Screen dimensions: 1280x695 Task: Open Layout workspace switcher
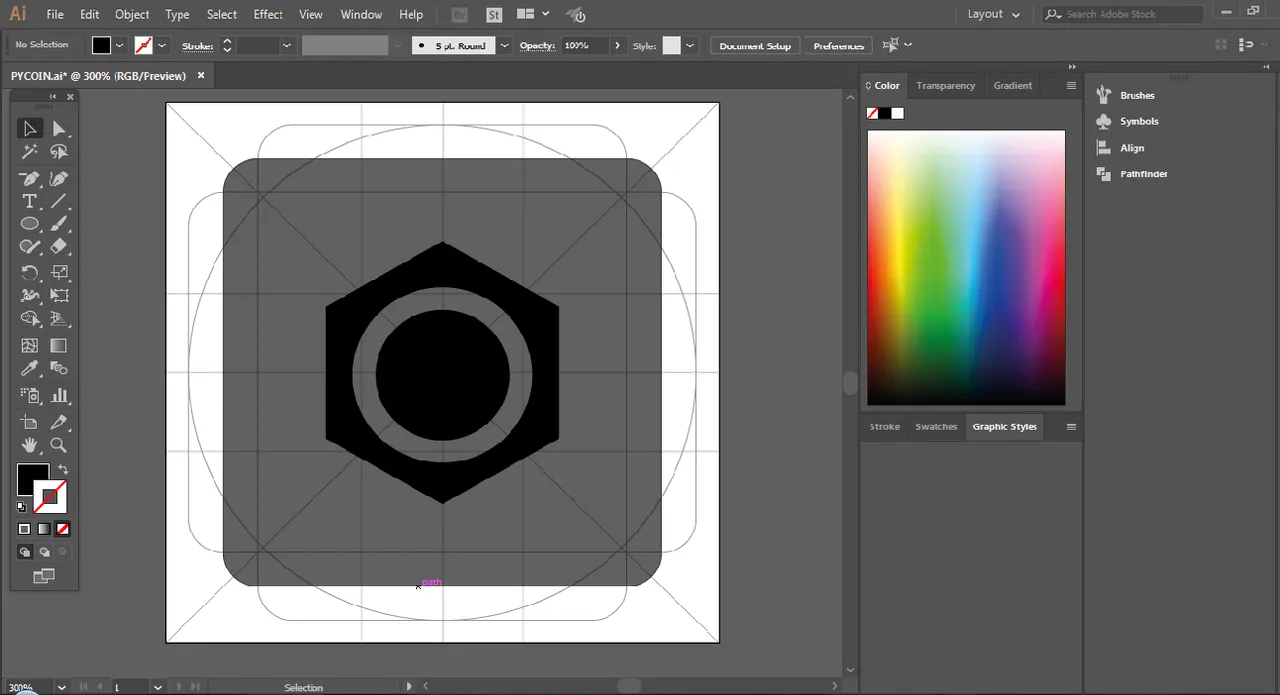[993, 14]
